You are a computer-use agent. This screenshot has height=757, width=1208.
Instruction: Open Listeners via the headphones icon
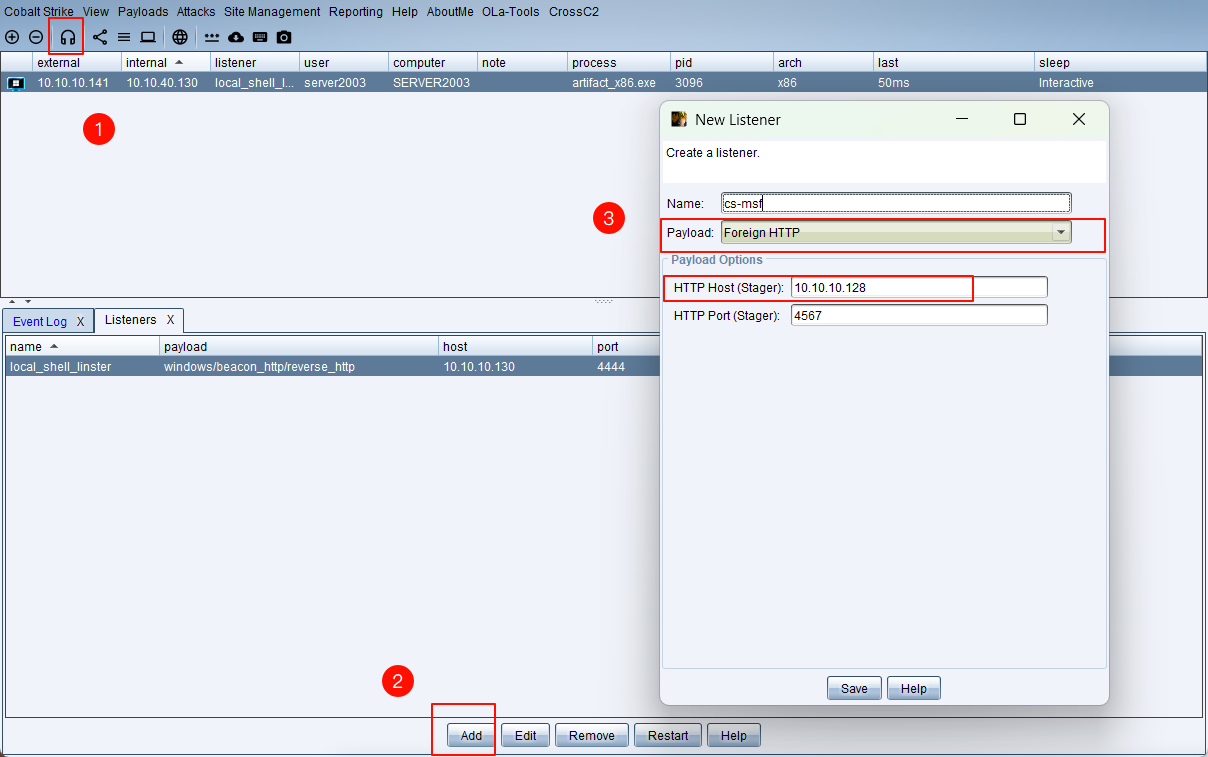[68, 37]
